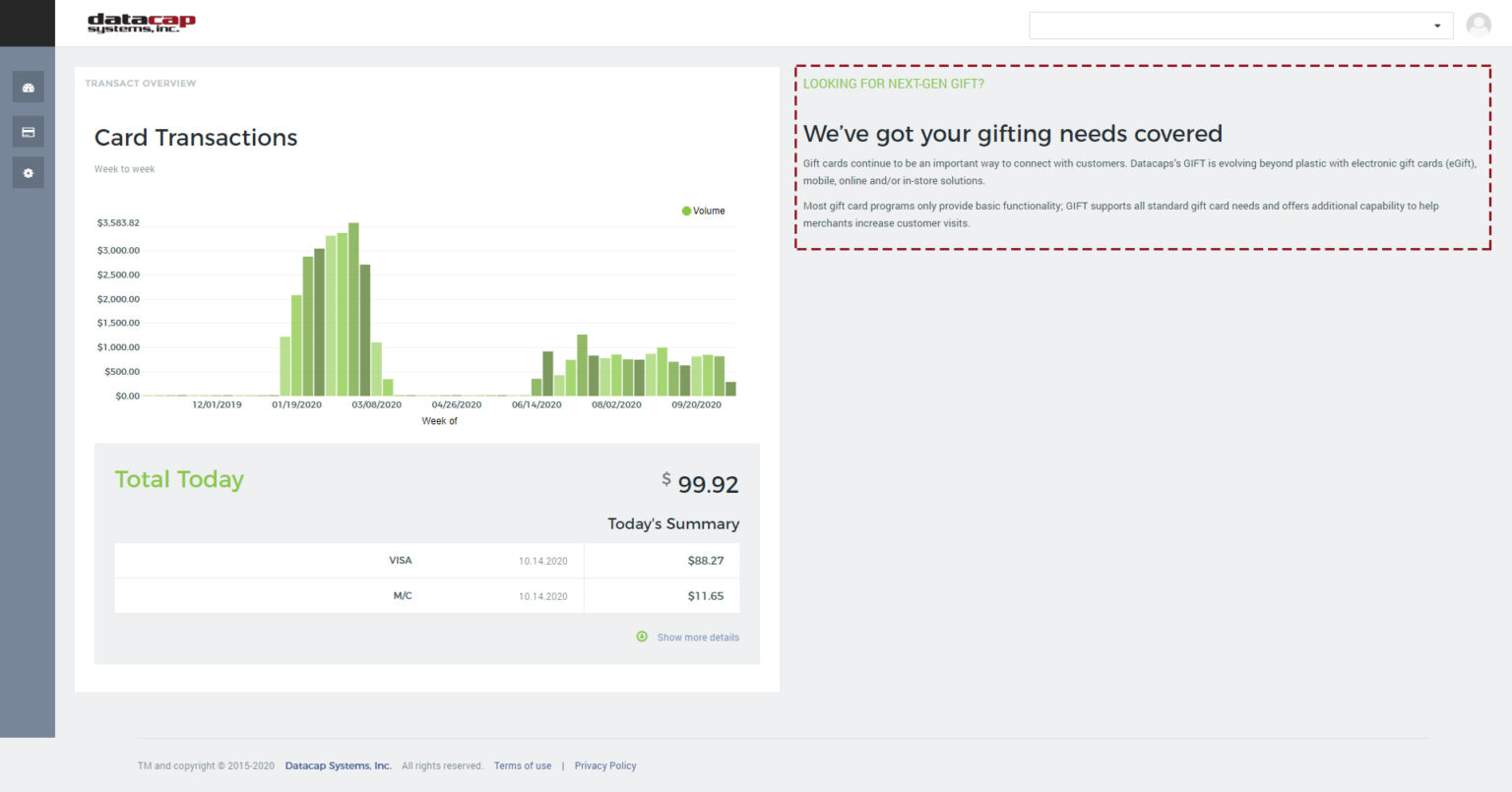
Task: Open the Privacy Policy link
Action: (x=605, y=765)
